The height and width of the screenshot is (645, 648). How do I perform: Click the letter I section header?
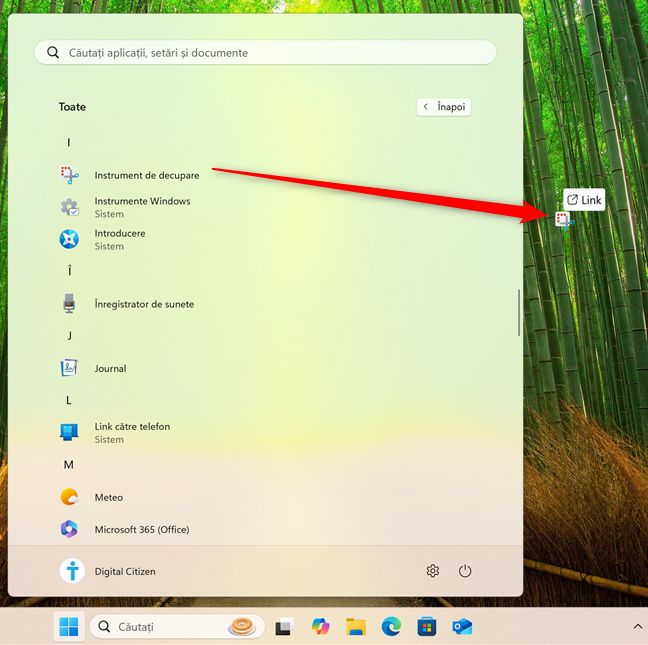pyautogui.click(x=69, y=143)
